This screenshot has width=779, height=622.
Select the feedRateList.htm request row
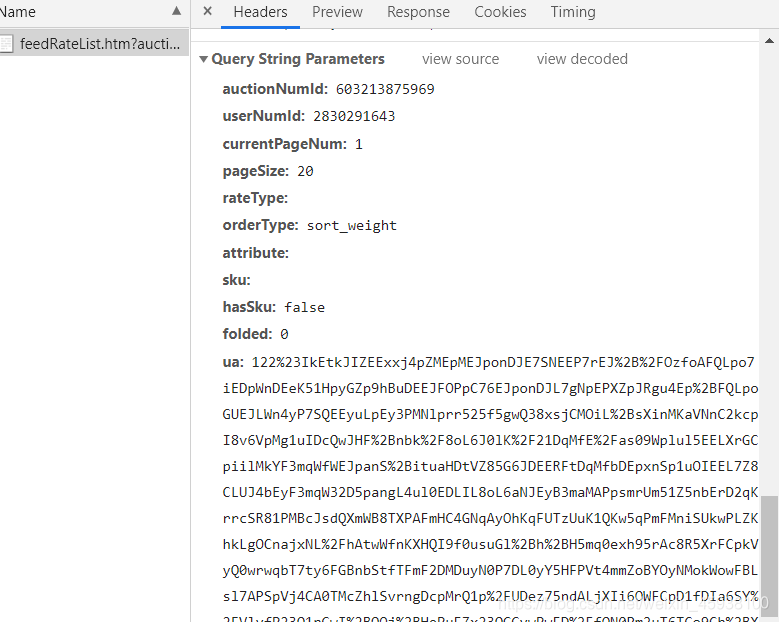(x=94, y=44)
